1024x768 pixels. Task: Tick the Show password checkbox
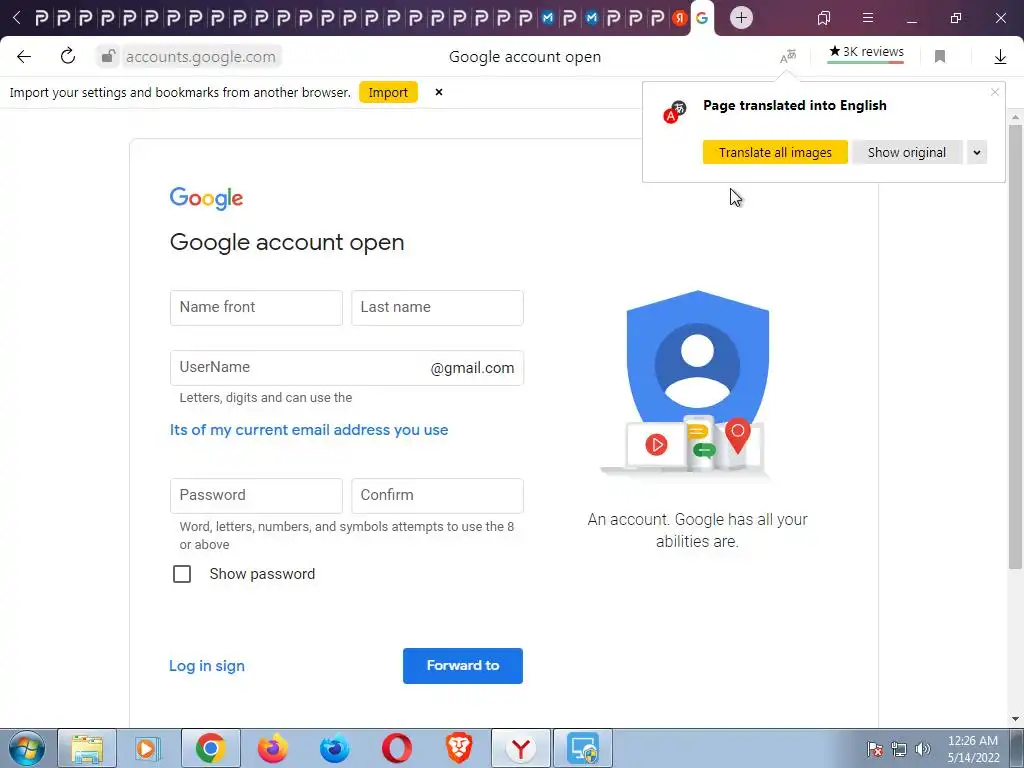click(x=182, y=574)
